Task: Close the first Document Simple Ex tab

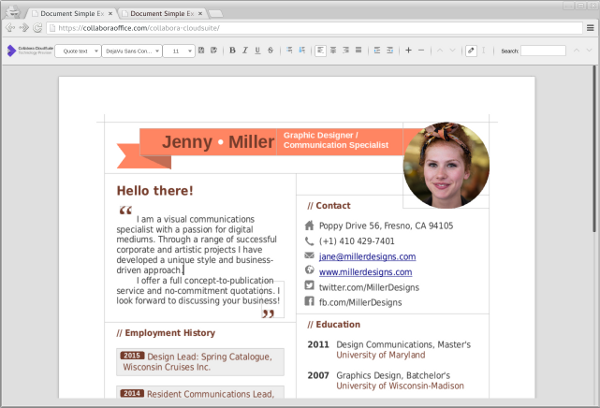Action: point(110,13)
